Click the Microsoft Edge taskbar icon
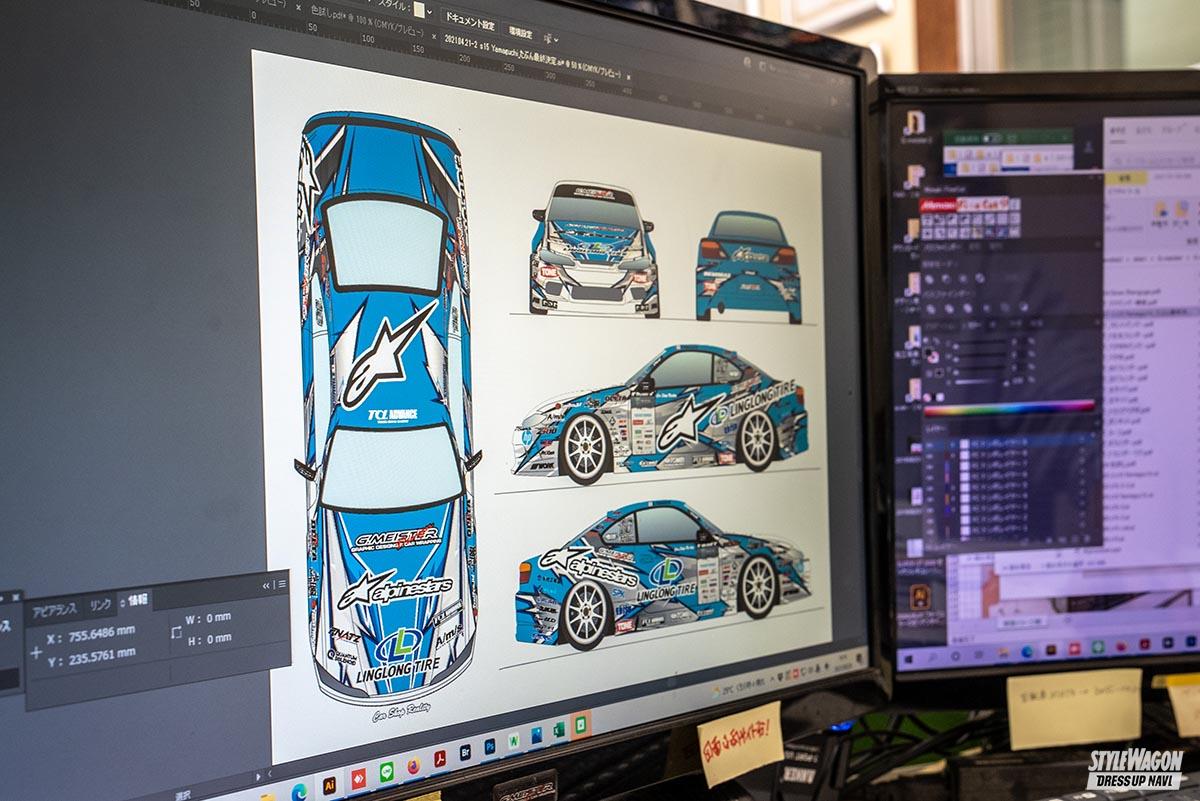 (x=298, y=791)
